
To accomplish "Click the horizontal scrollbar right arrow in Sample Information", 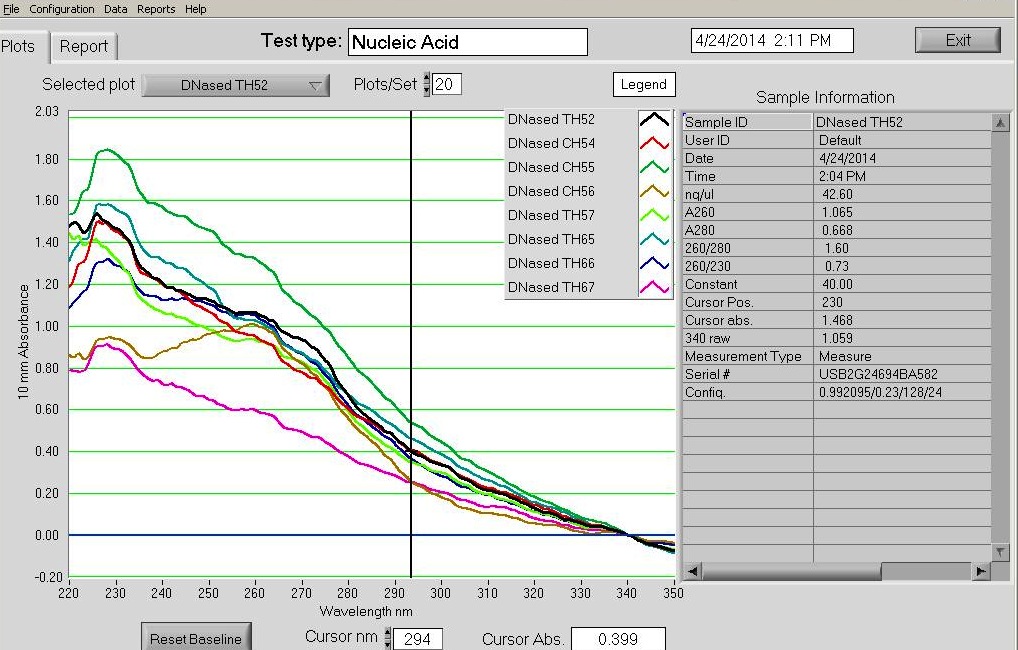I will (x=981, y=572).
